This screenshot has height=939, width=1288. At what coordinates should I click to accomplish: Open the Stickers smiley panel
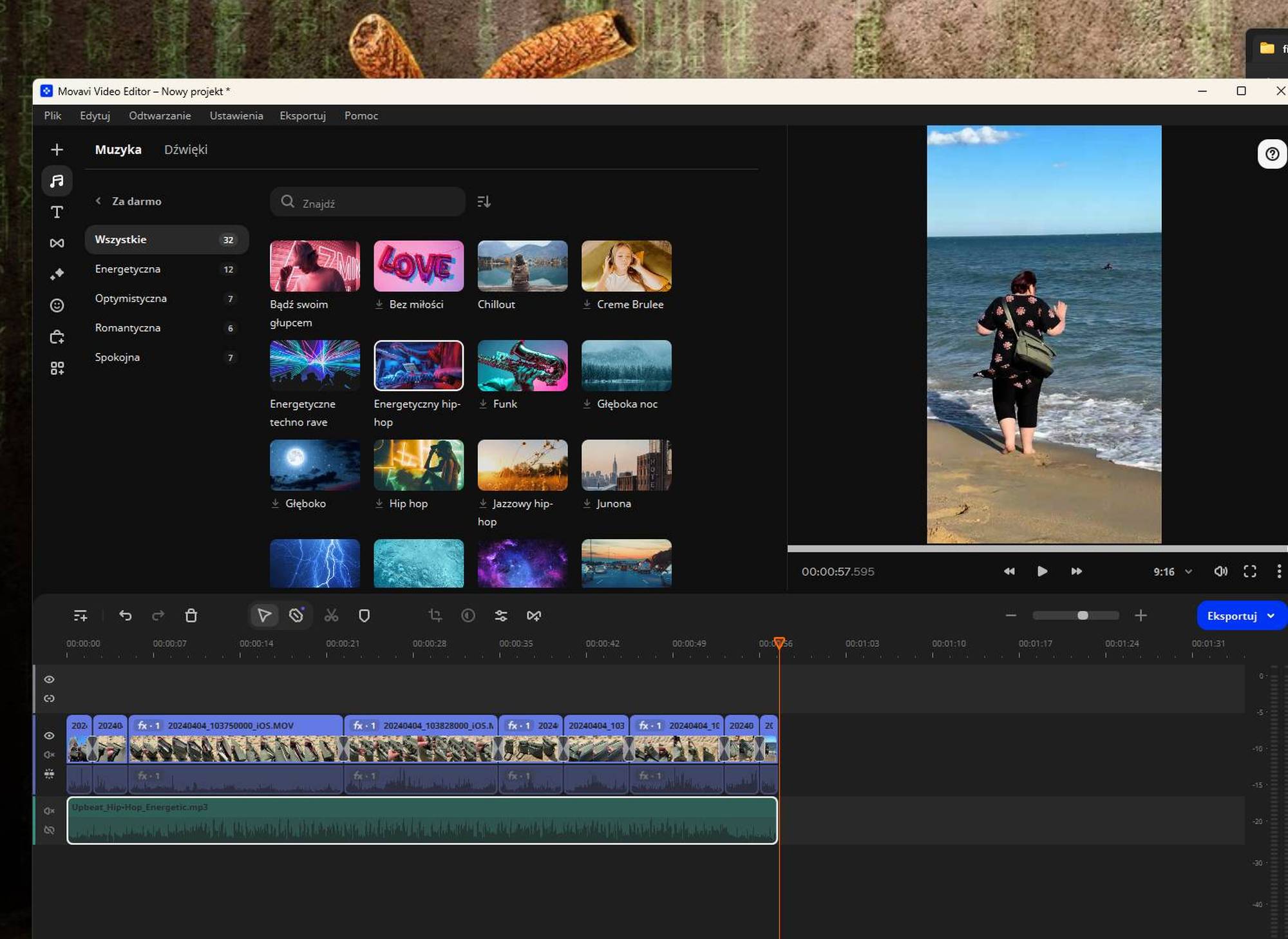point(57,305)
